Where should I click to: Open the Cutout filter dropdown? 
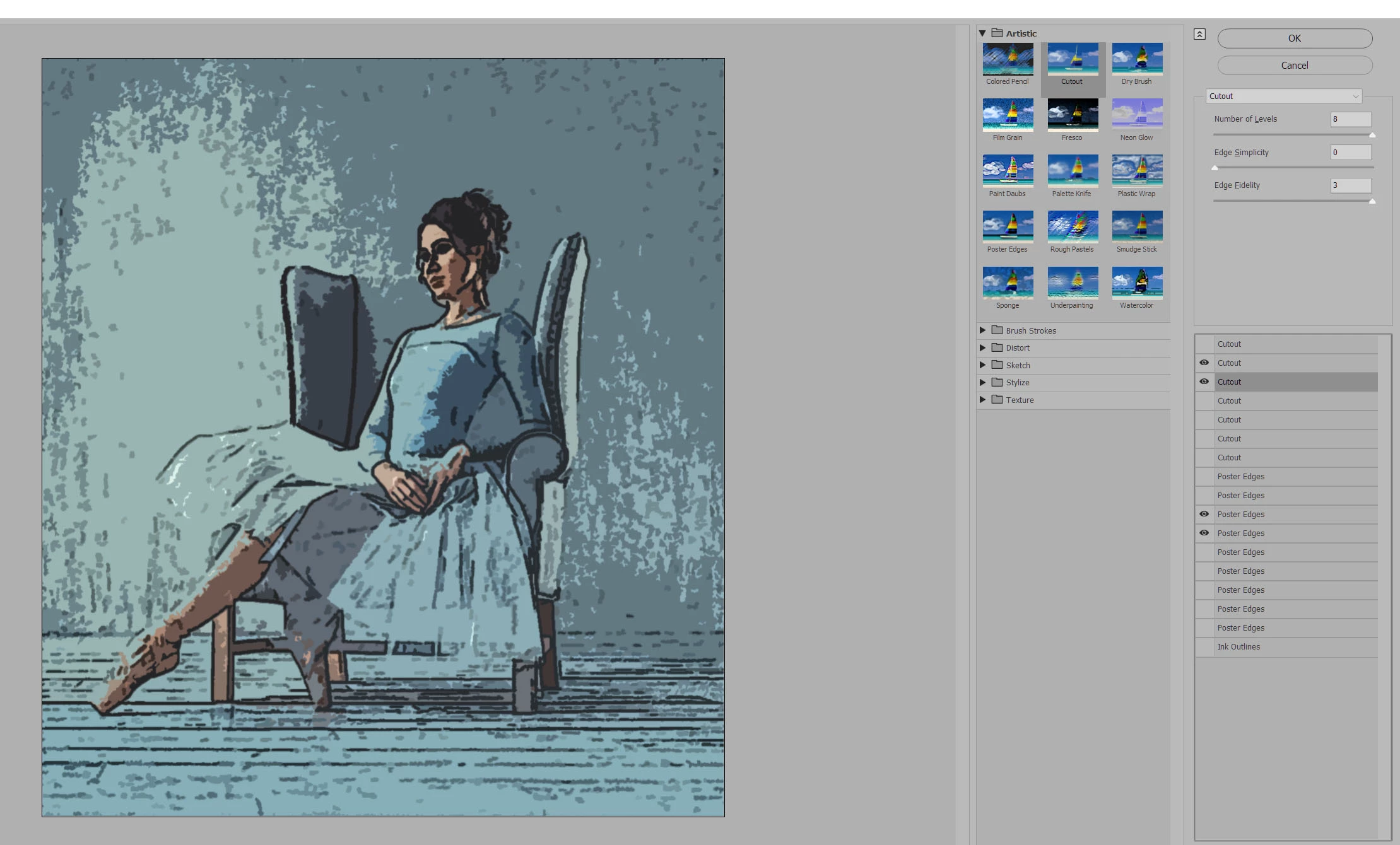1283,96
